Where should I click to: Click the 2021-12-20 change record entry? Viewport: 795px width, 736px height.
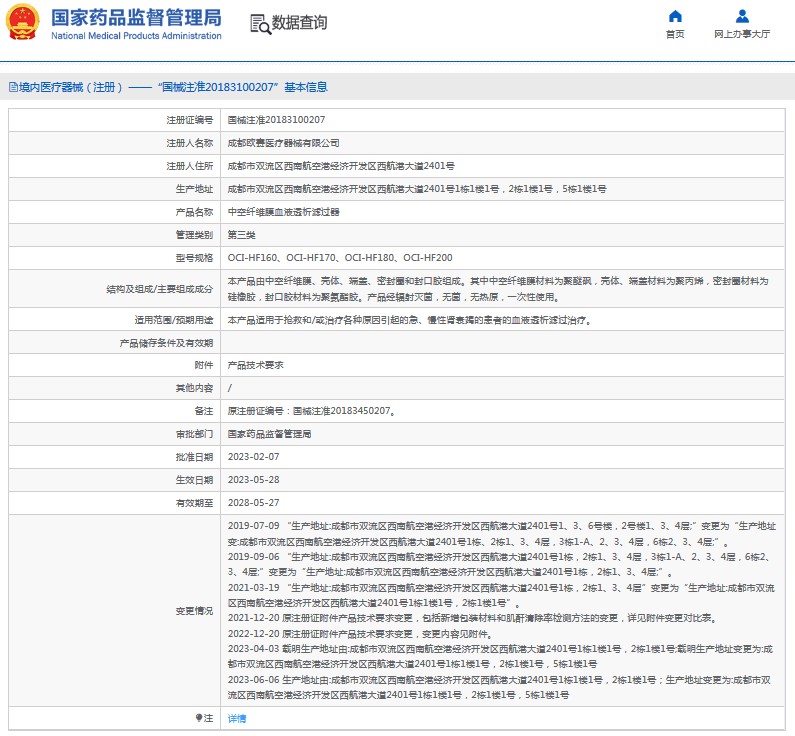[472, 618]
